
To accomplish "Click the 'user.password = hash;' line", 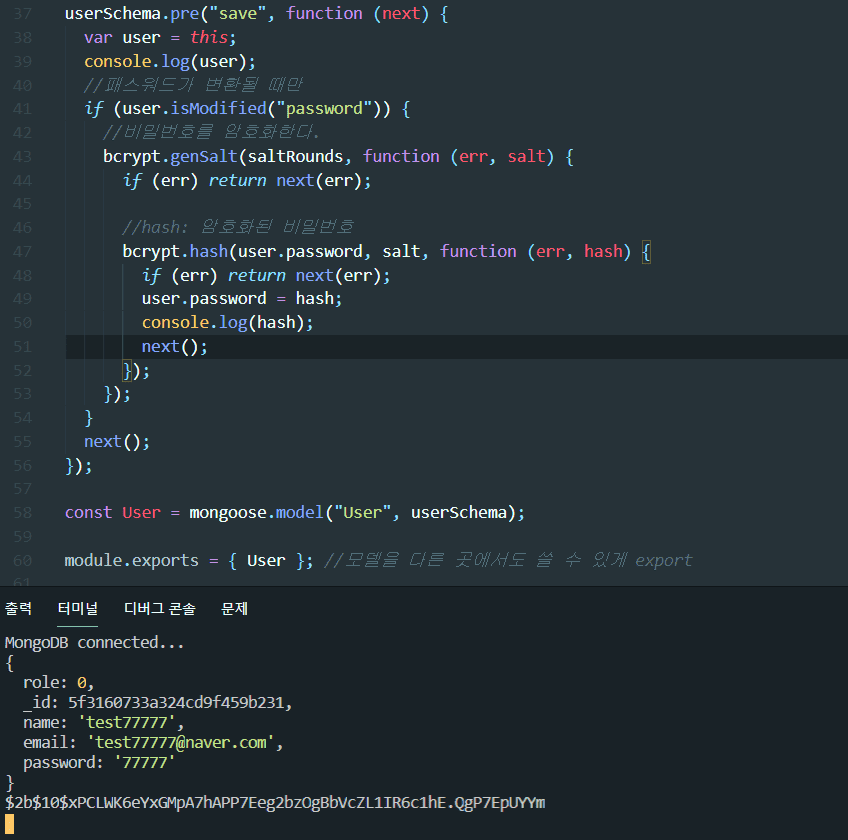I will click(242, 299).
